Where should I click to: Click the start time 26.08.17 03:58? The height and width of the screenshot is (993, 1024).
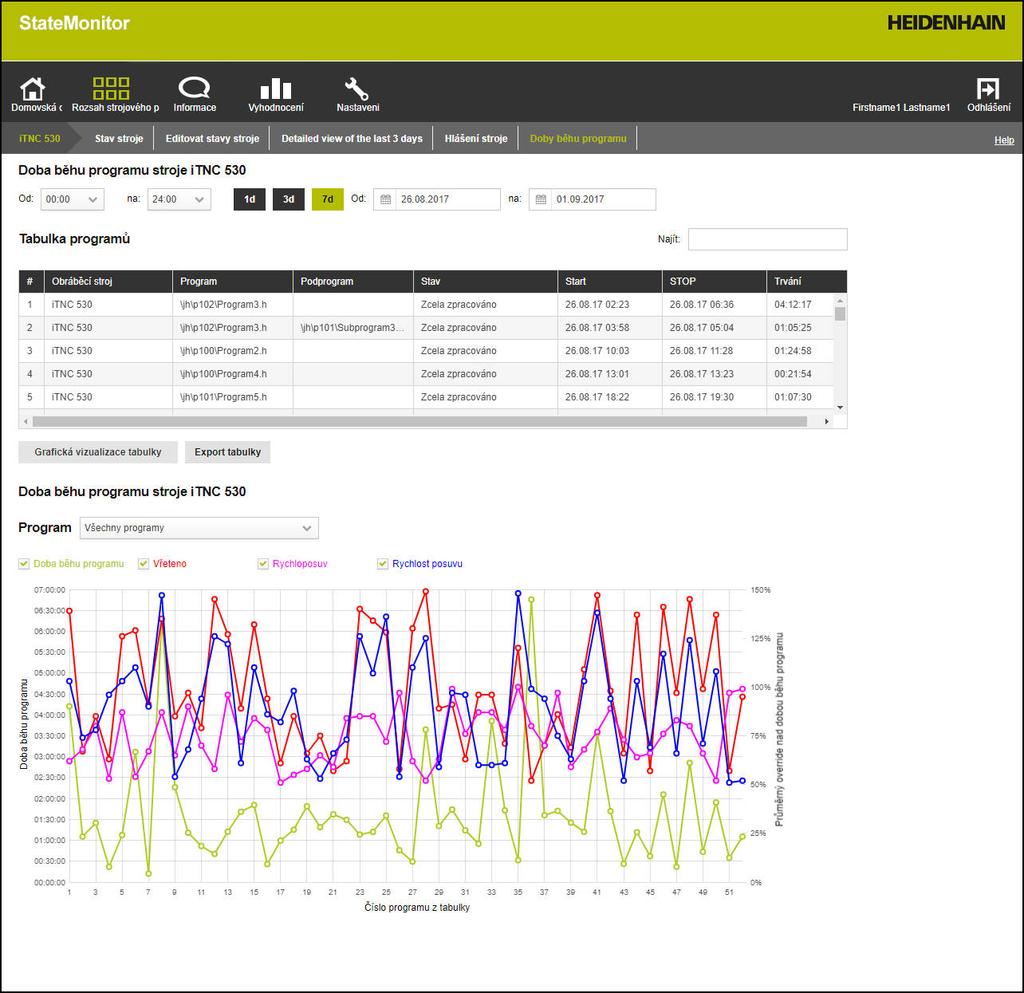tap(609, 328)
